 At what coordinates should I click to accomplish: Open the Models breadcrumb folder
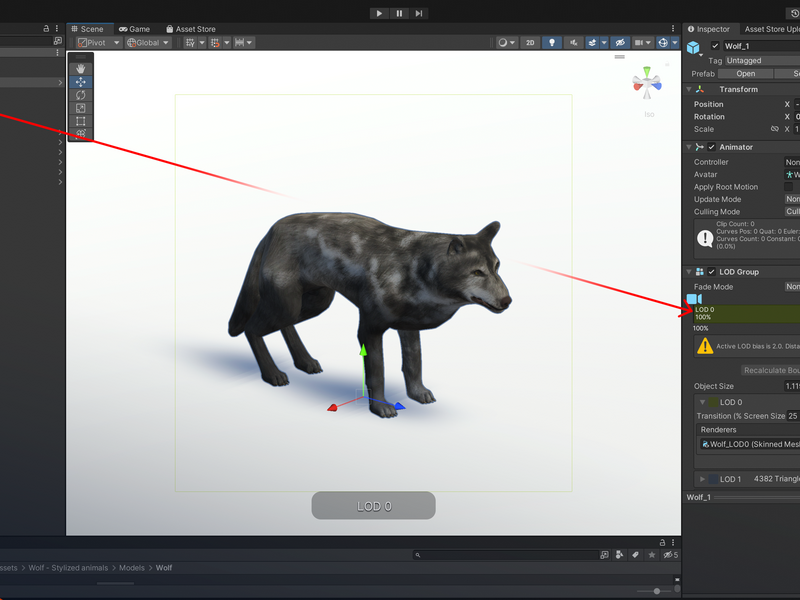click(x=132, y=568)
